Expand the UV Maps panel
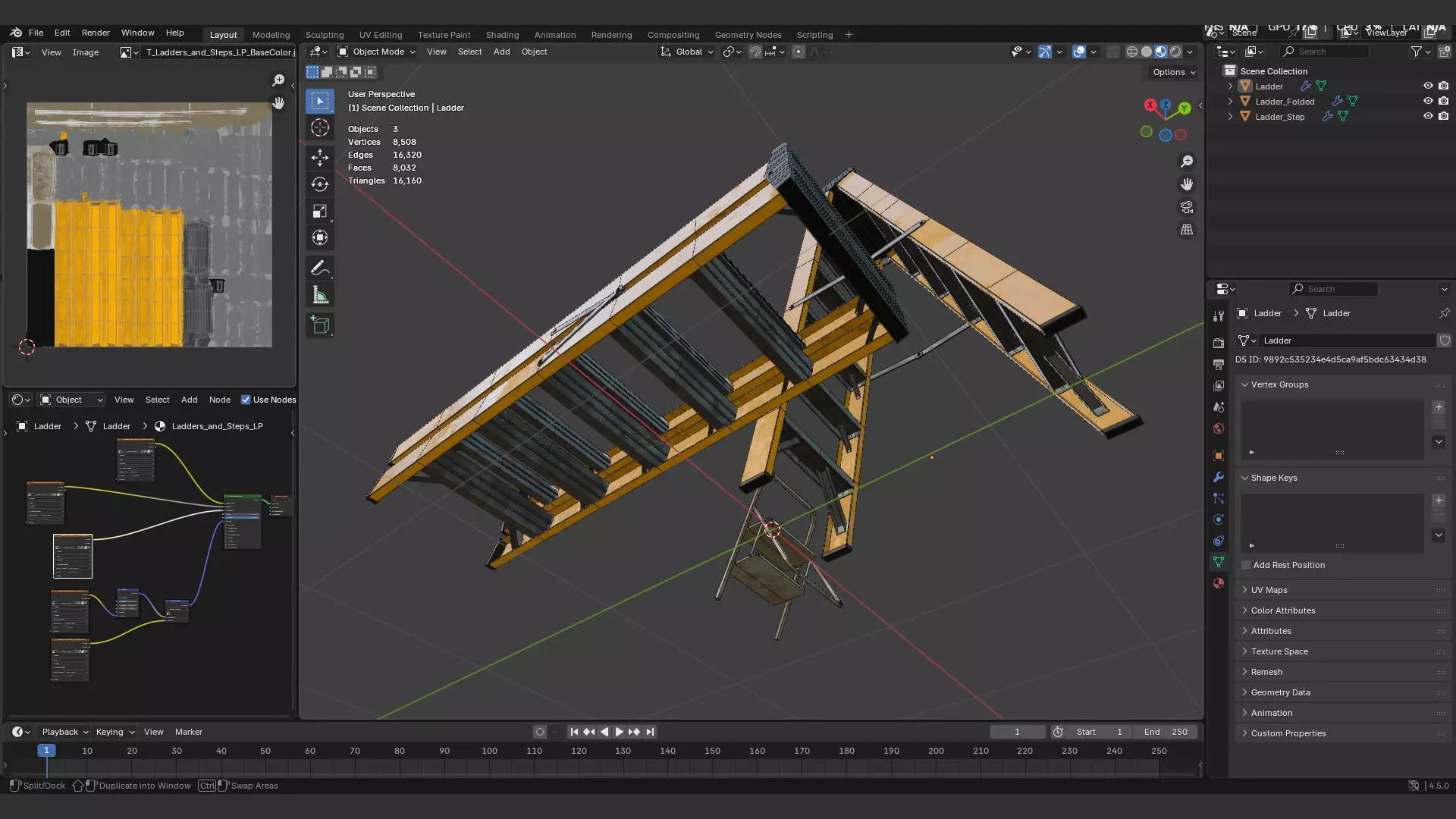Viewport: 1456px width, 819px height. [1269, 590]
